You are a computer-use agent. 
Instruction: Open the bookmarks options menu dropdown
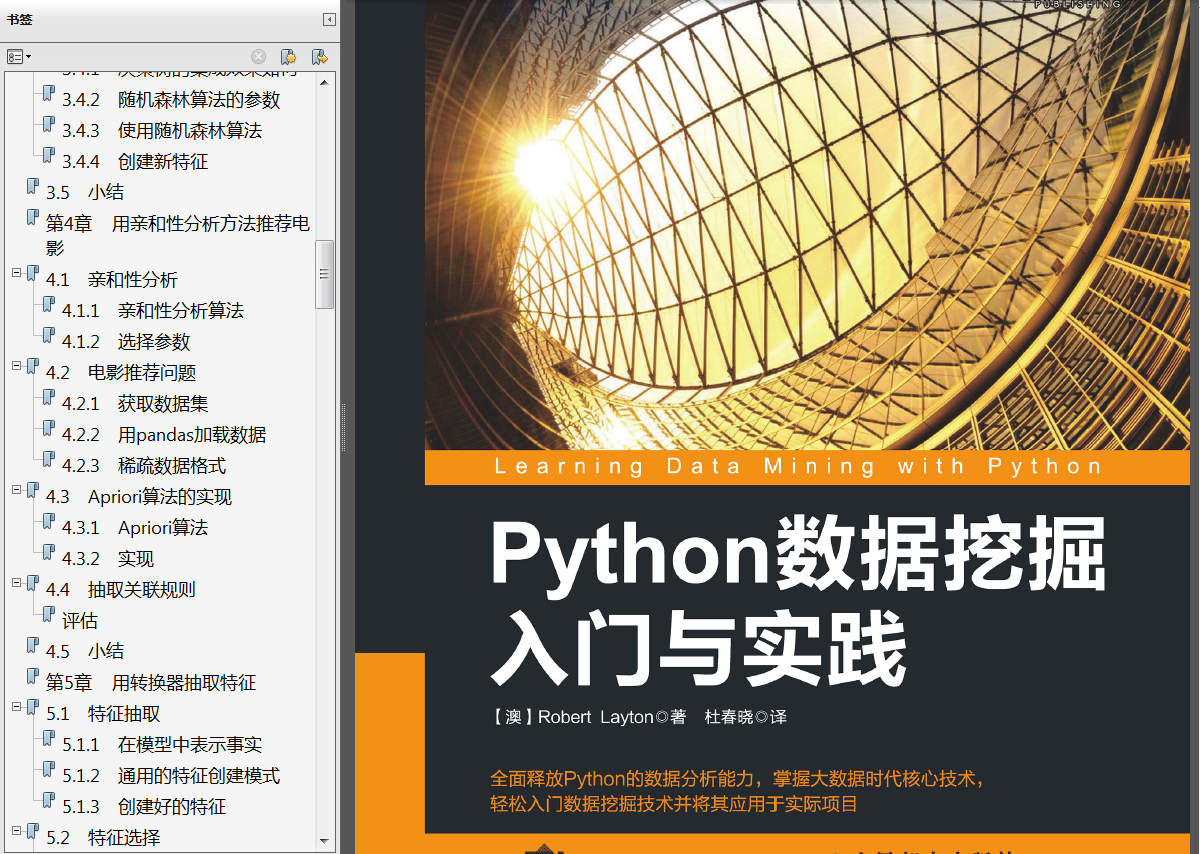coord(19,57)
